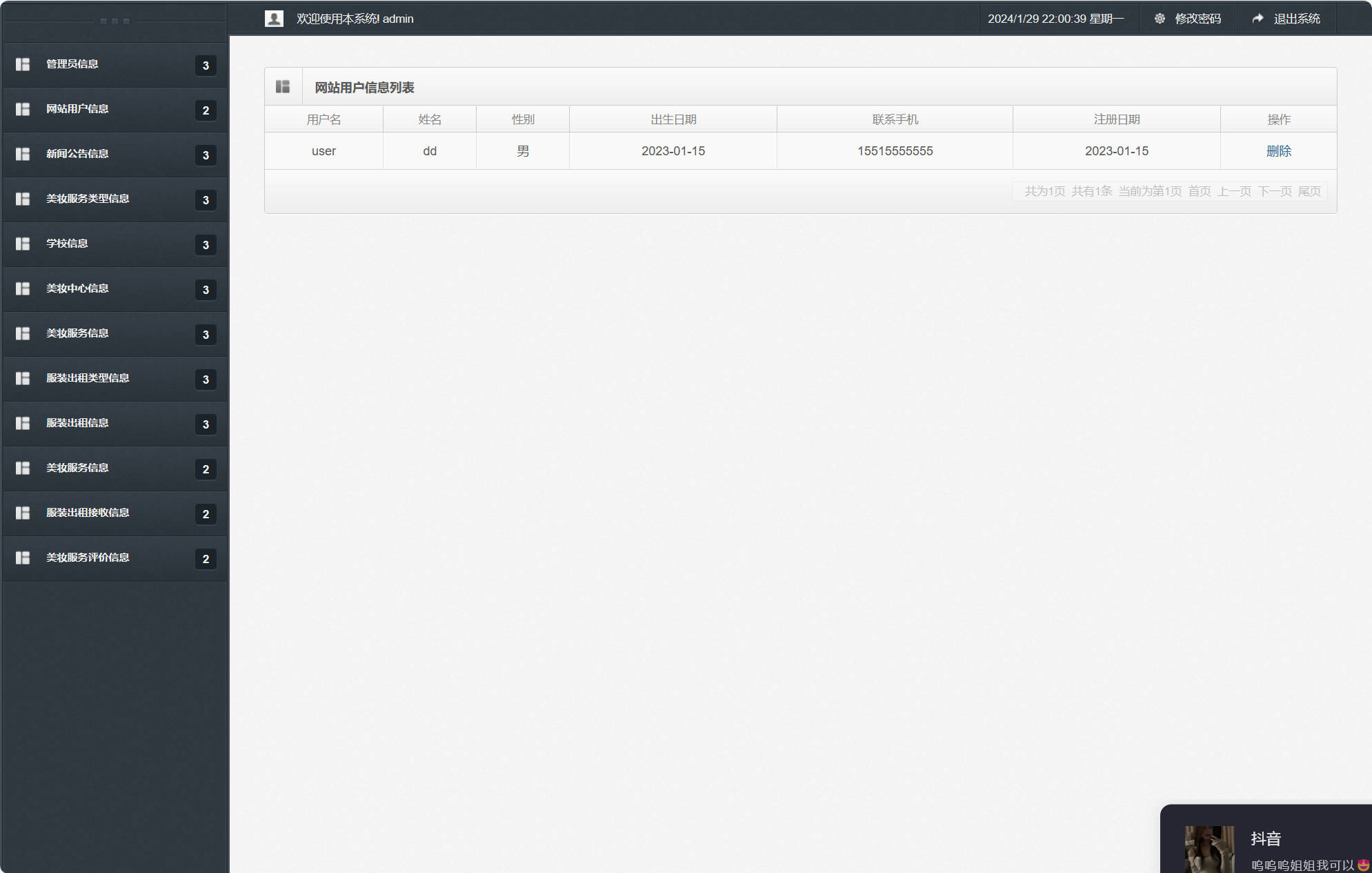Open the 服装出租类型信息 sidebar menu

[x=88, y=378]
